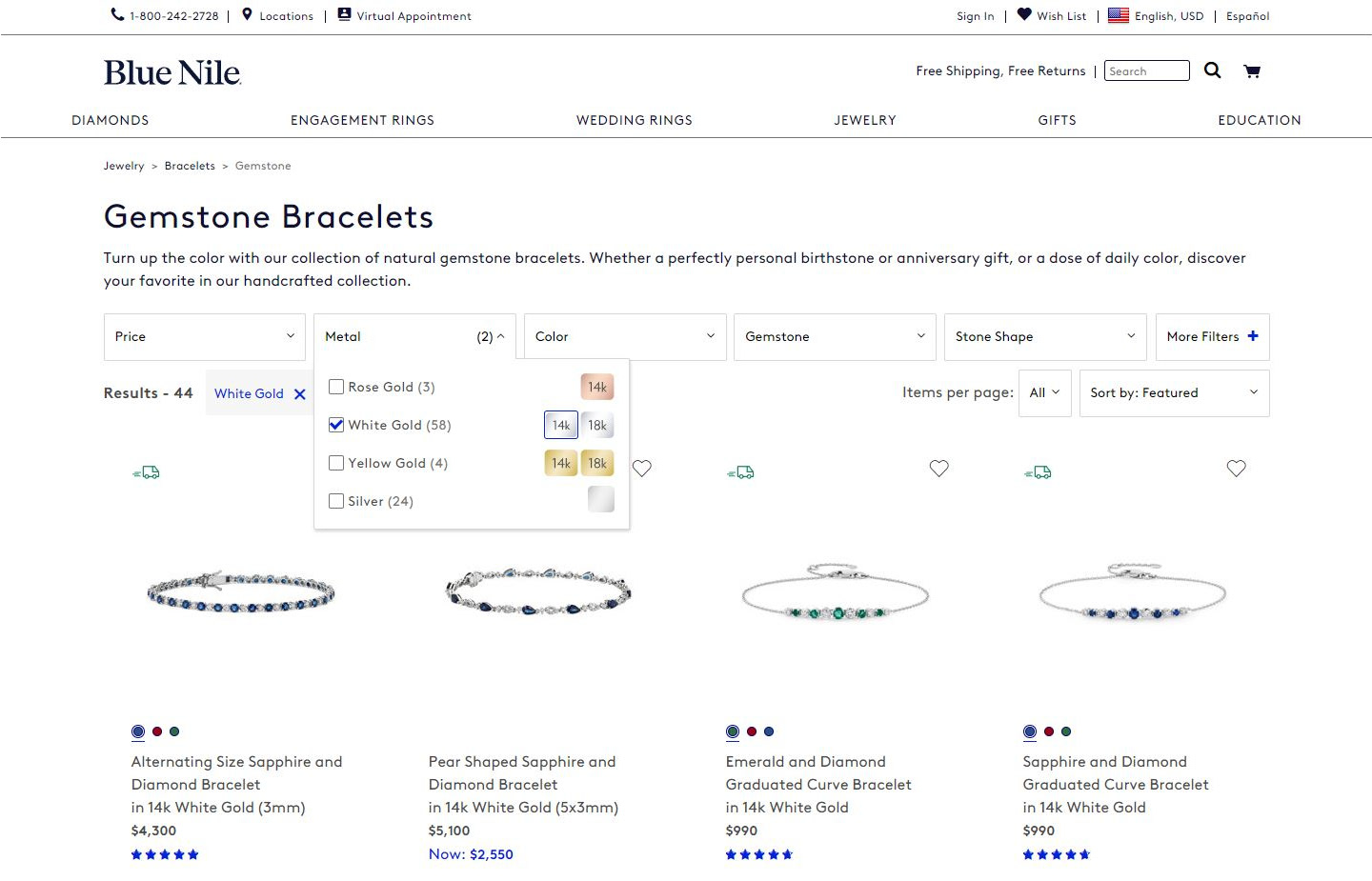Favorite the Emerald and Diamond bracelet
Image resolution: width=1372 pixels, height=881 pixels.
point(939,469)
